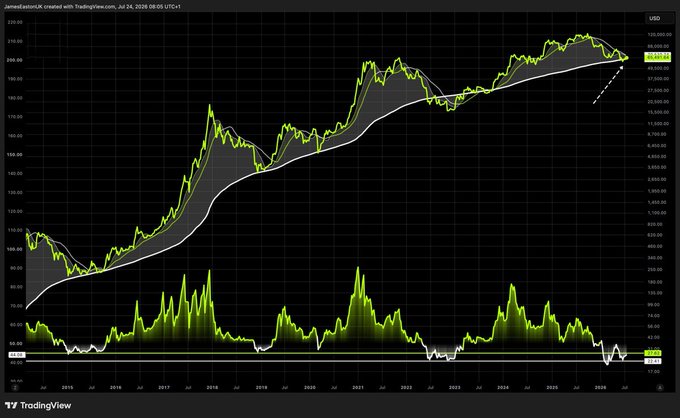Click the 44.08 label on the left scale
Image resolution: width=680 pixels, height=418 pixels.
click(17, 355)
